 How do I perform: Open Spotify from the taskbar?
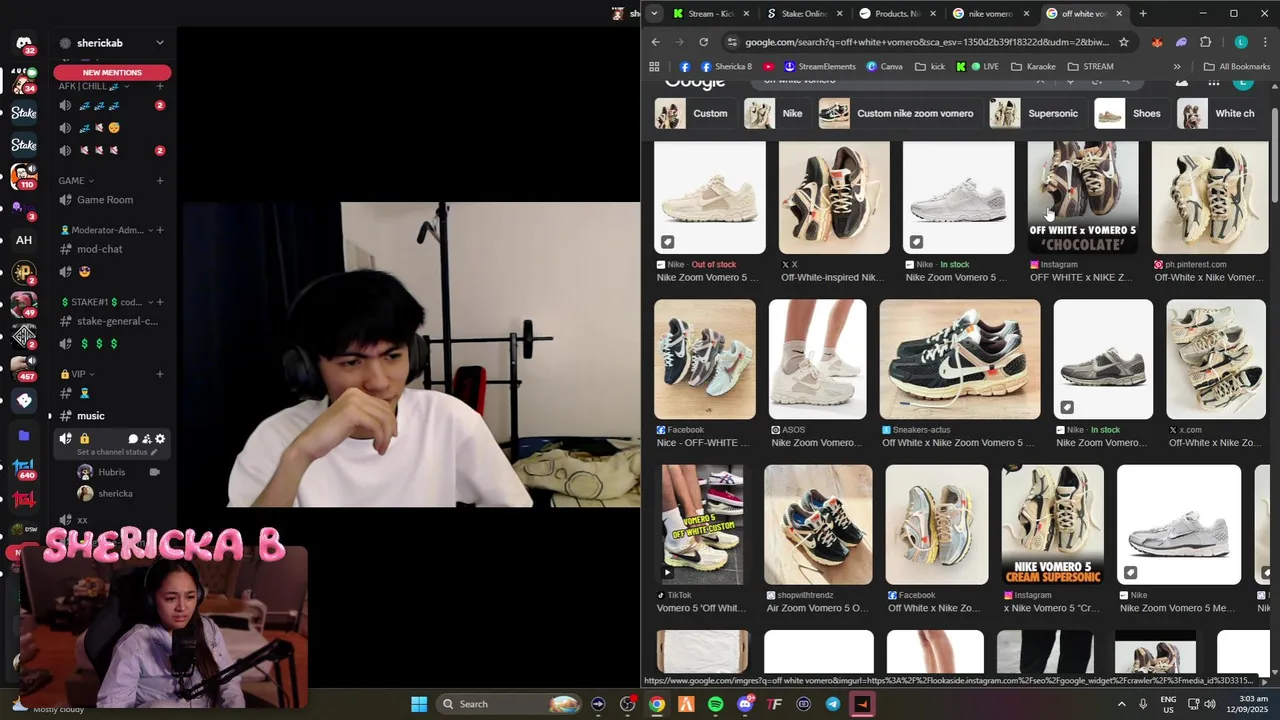tap(715, 704)
